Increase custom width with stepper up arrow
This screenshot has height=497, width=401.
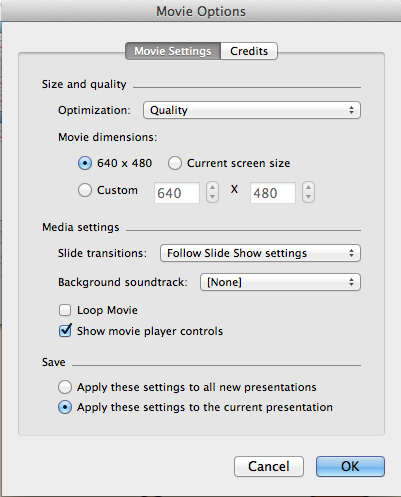click(213, 187)
